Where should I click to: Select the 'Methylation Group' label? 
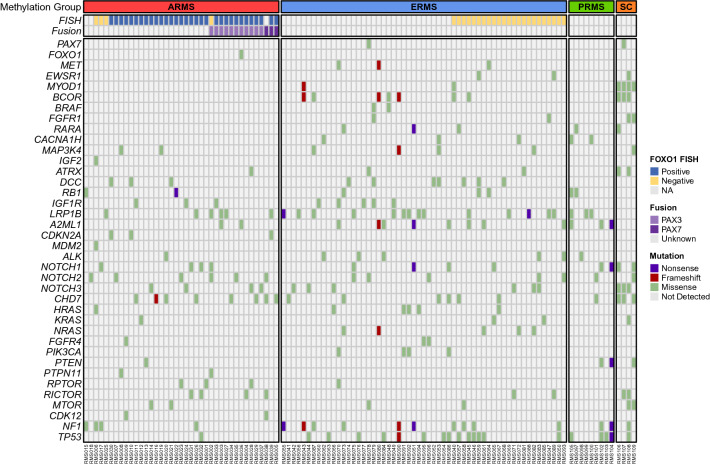coord(41,7)
